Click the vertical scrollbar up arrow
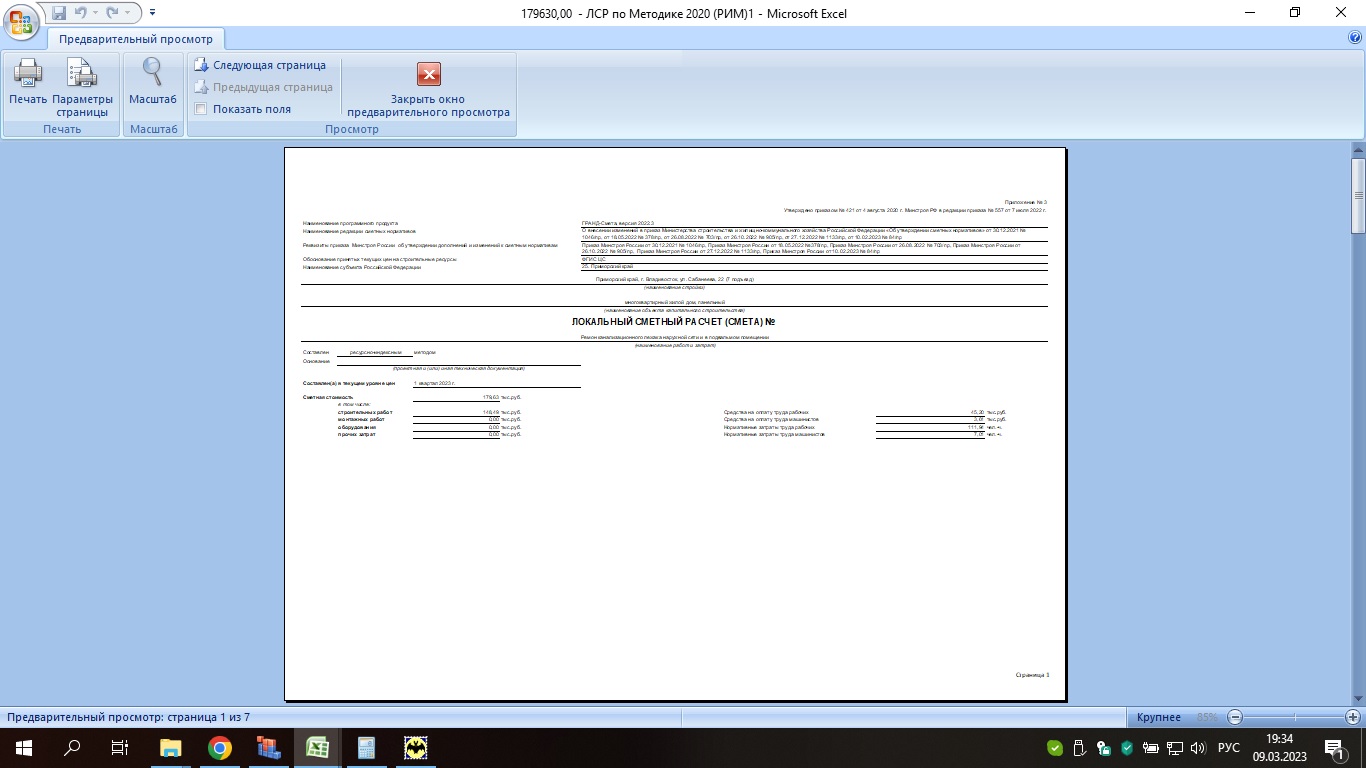This screenshot has width=1366, height=768. coord(1358,149)
